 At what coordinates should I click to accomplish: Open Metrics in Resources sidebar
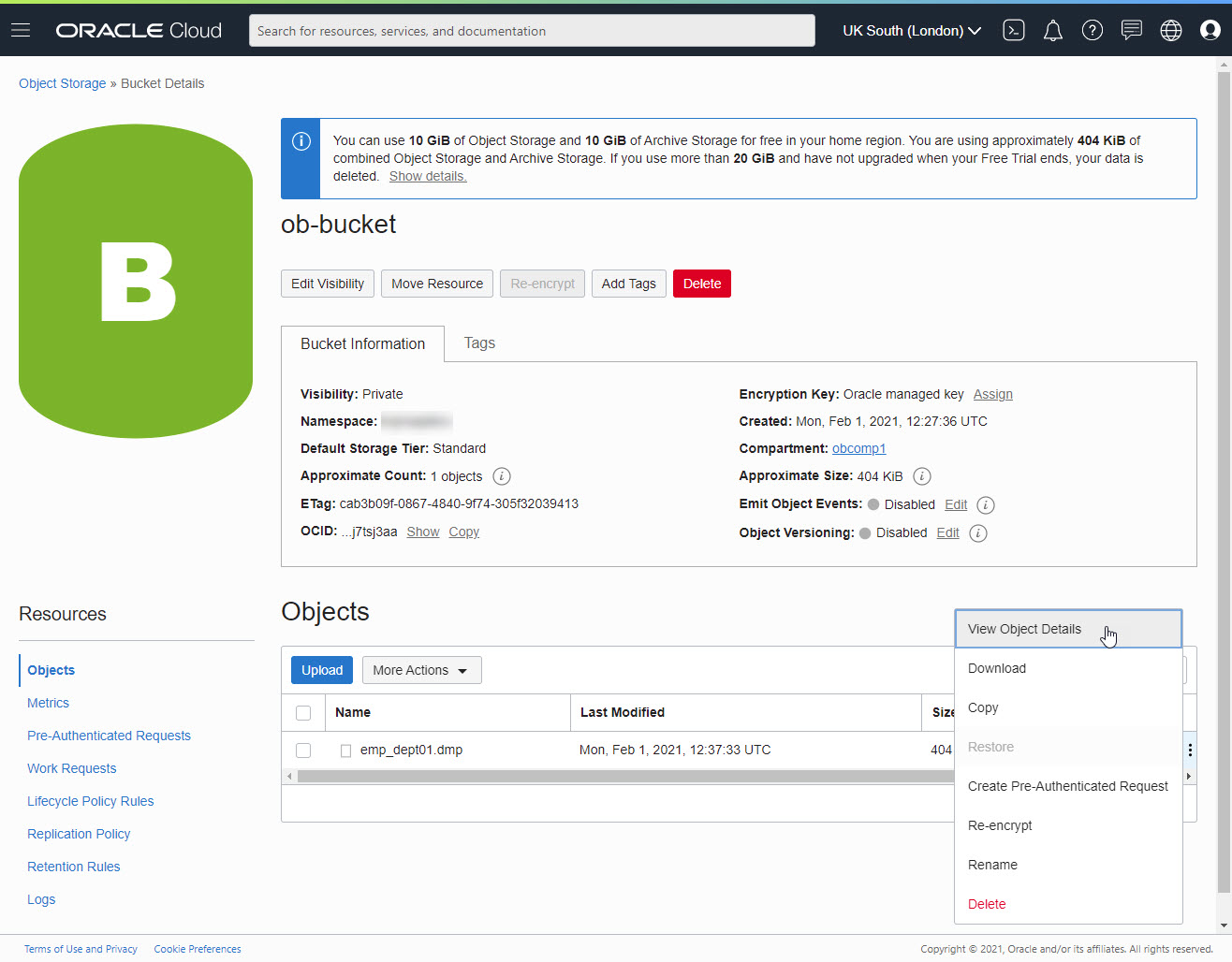click(49, 703)
